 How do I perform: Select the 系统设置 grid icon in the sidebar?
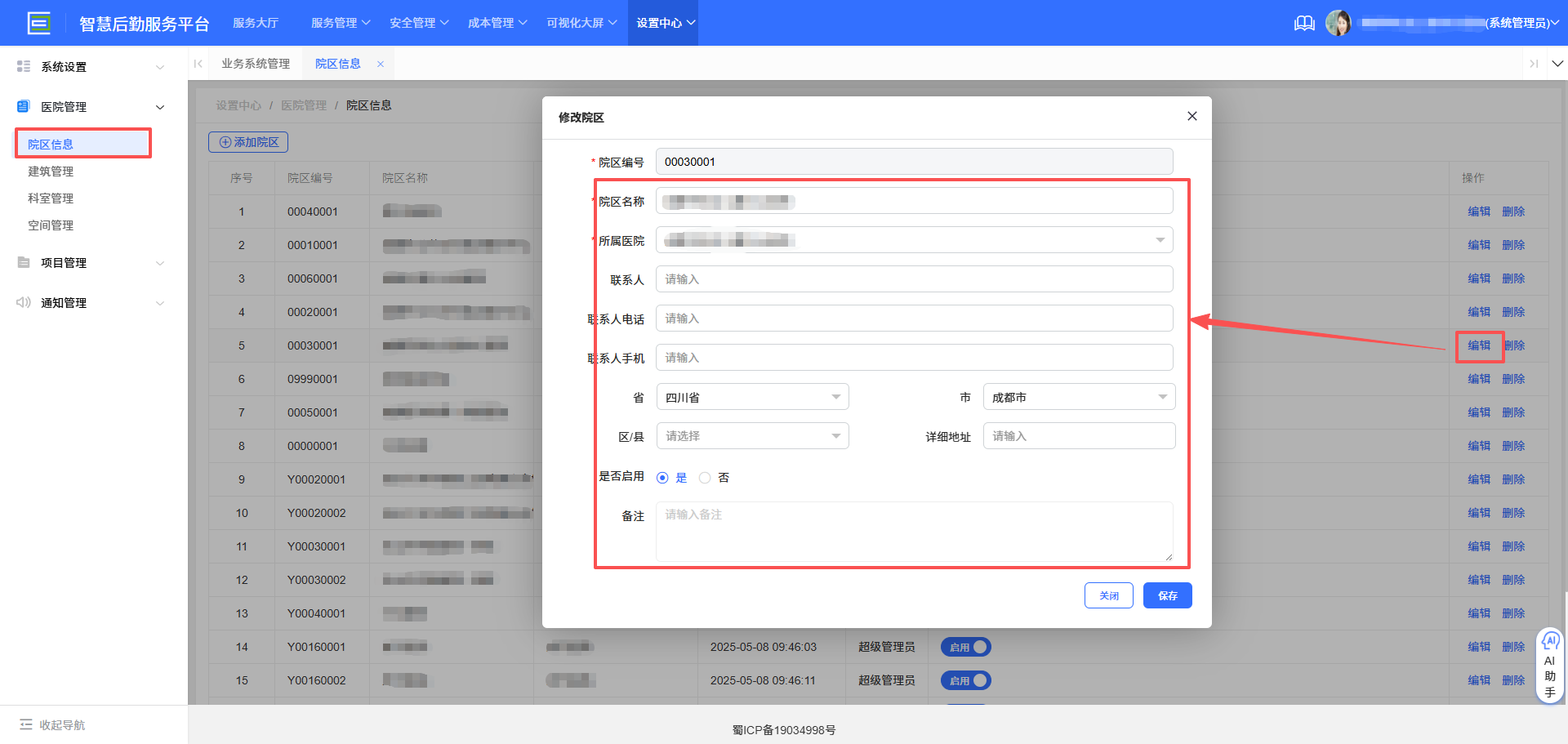point(24,66)
